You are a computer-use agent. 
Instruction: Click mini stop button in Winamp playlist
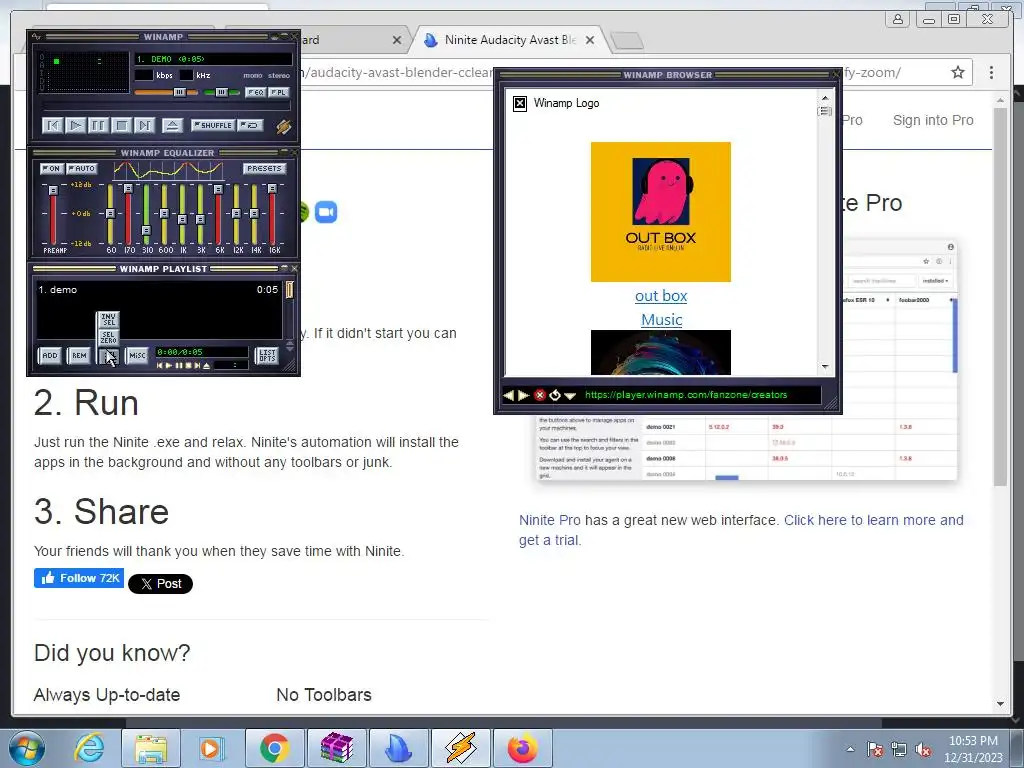[x=188, y=366]
